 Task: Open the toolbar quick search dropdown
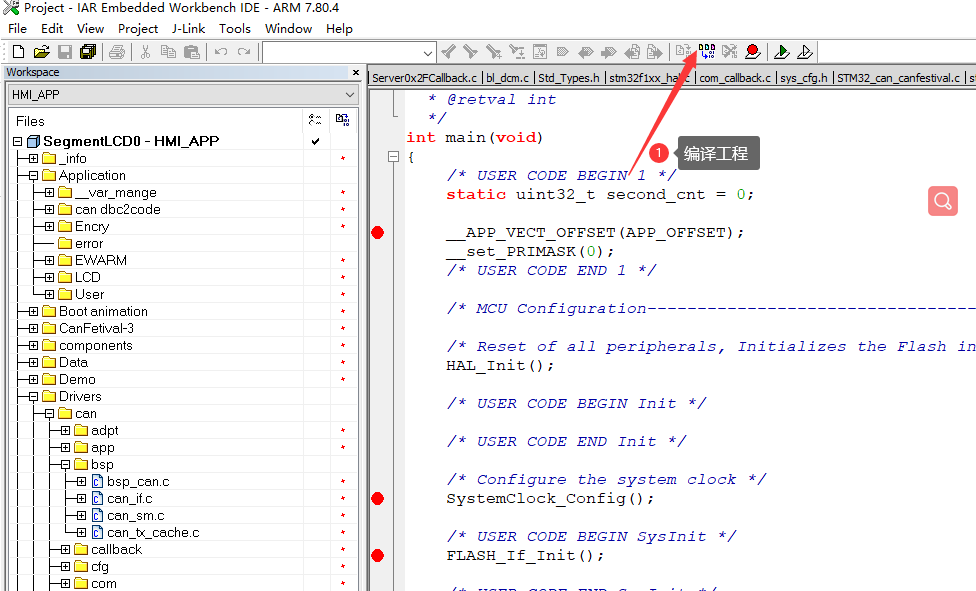tap(427, 52)
